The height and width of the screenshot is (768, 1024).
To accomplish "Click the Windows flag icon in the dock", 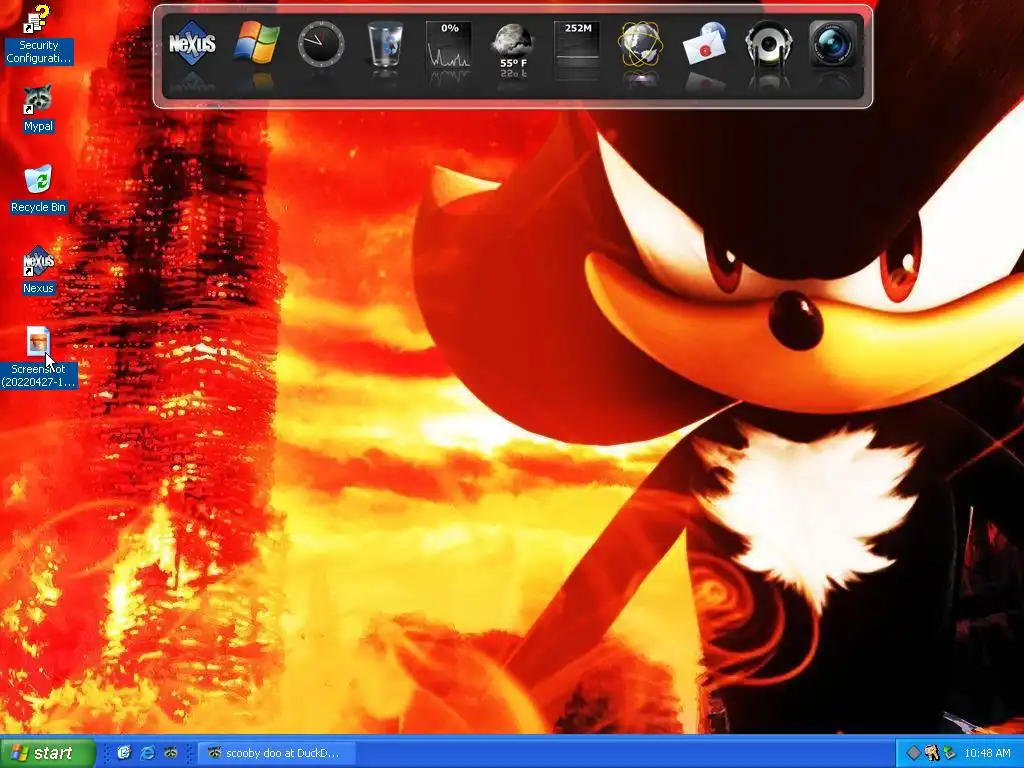I will coord(257,43).
